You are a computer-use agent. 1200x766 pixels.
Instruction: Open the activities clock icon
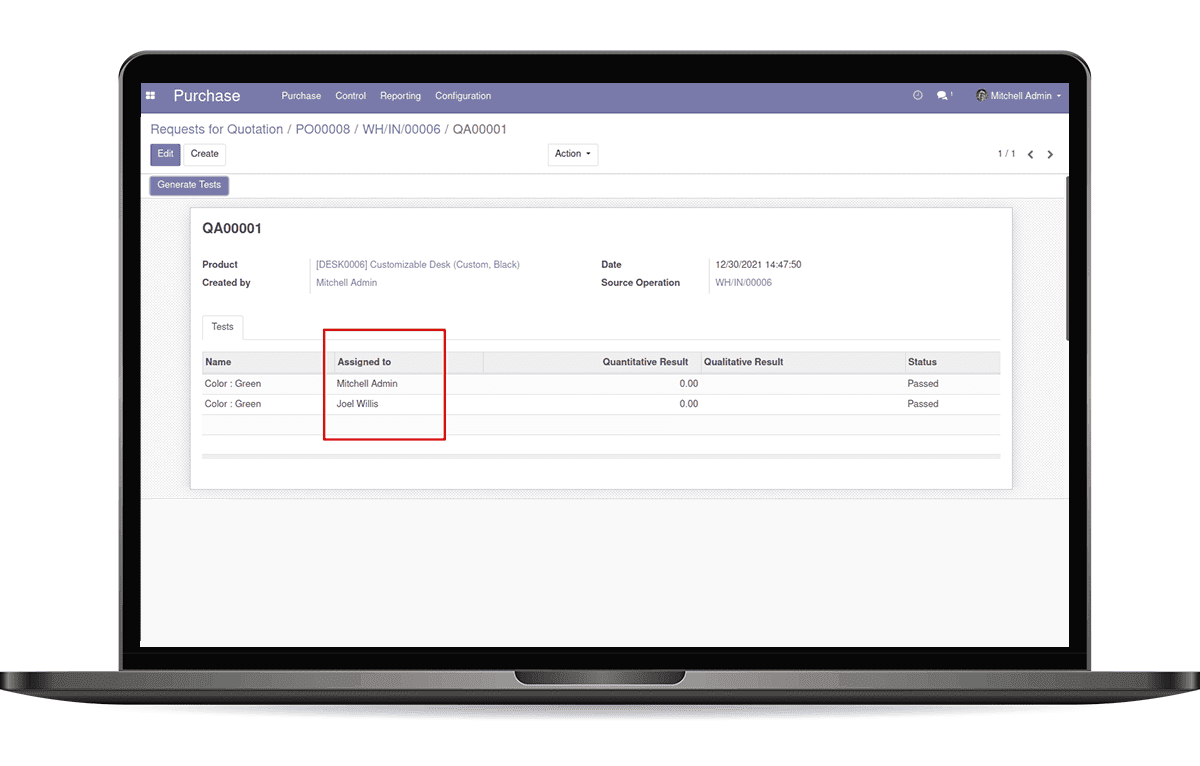(x=918, y=96)
